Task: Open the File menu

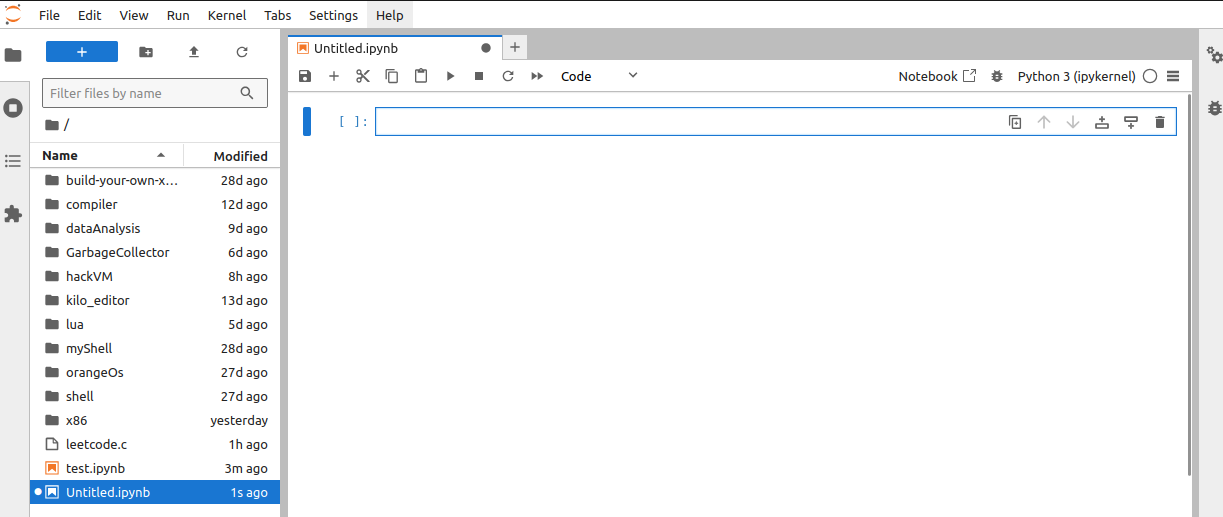Action: tap(49, 15)
